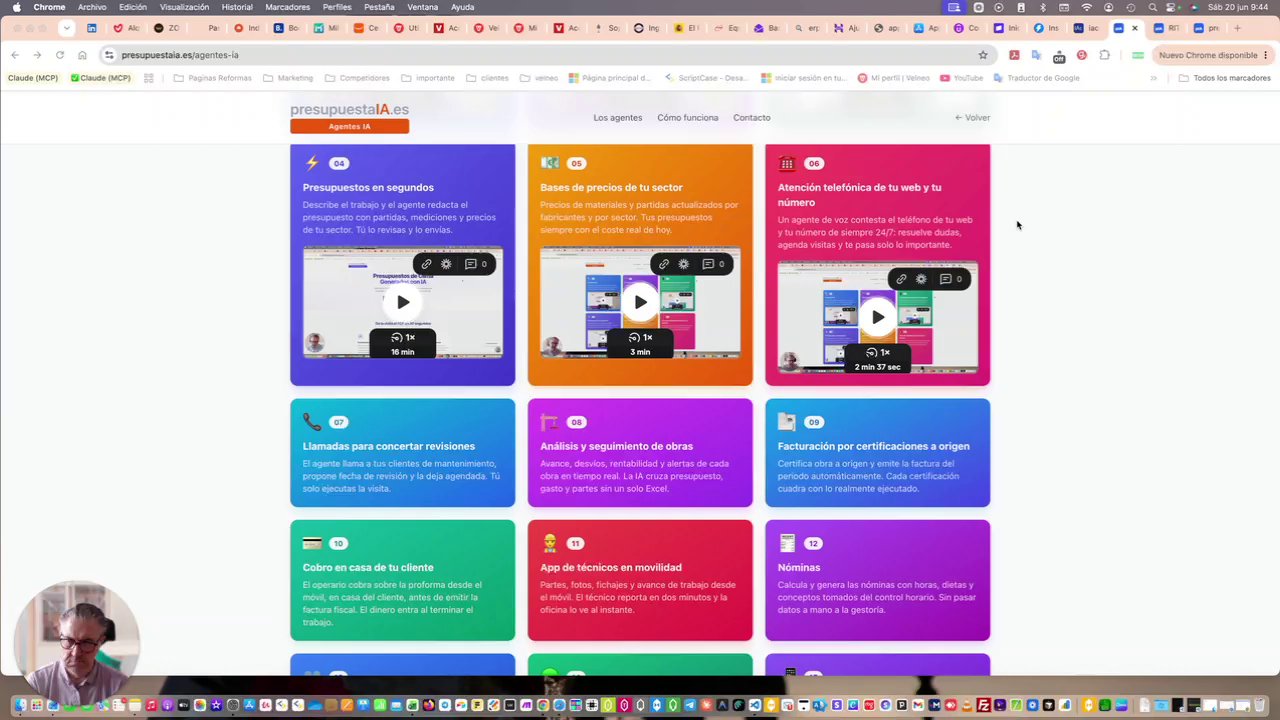Open the Chrome extensions puzzle icon

point(1104,55)
